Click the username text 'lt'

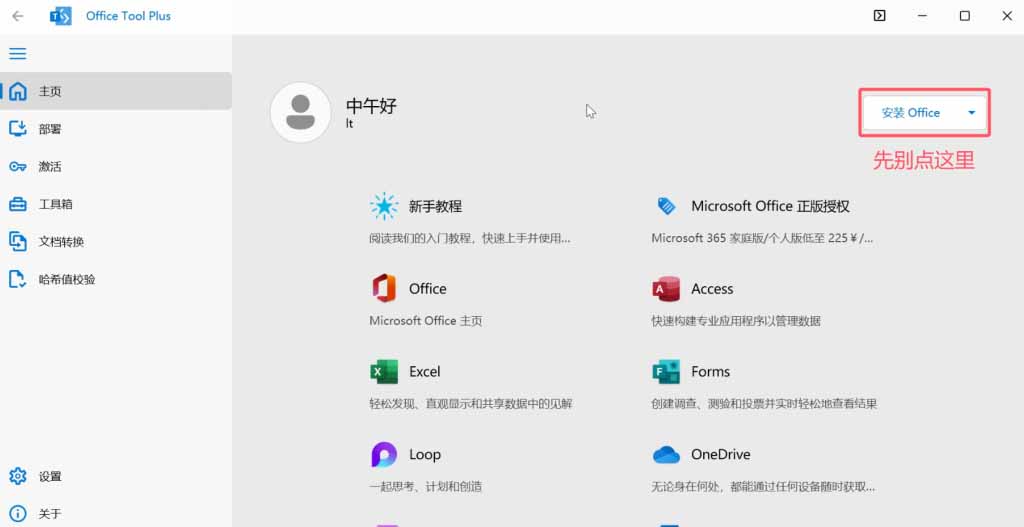point(349,124)
